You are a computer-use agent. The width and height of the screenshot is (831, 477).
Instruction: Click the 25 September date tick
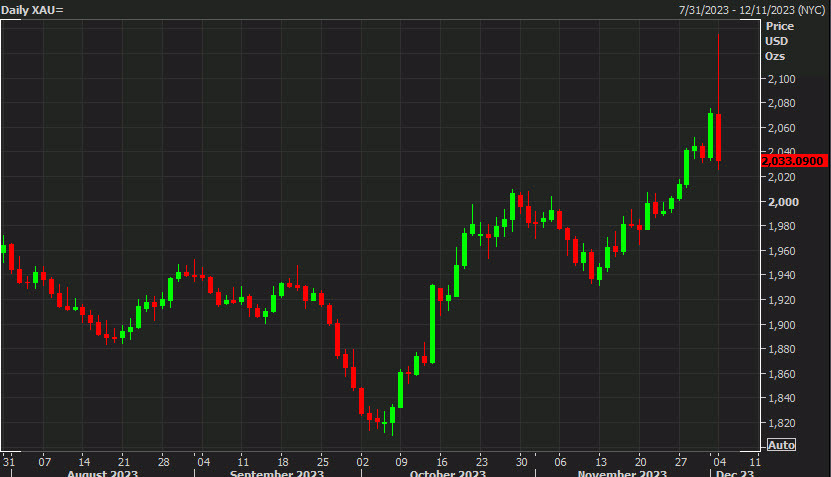[323, 462]
